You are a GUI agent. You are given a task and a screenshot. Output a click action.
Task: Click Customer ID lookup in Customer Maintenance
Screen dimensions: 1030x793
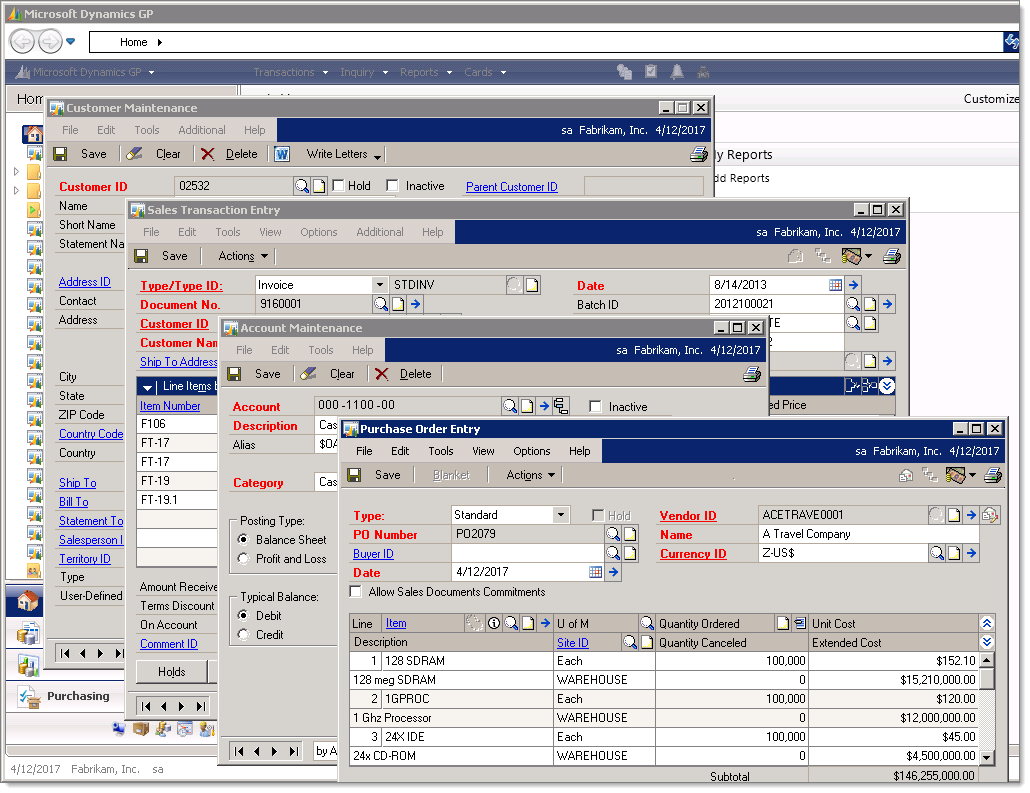[301, 186]
